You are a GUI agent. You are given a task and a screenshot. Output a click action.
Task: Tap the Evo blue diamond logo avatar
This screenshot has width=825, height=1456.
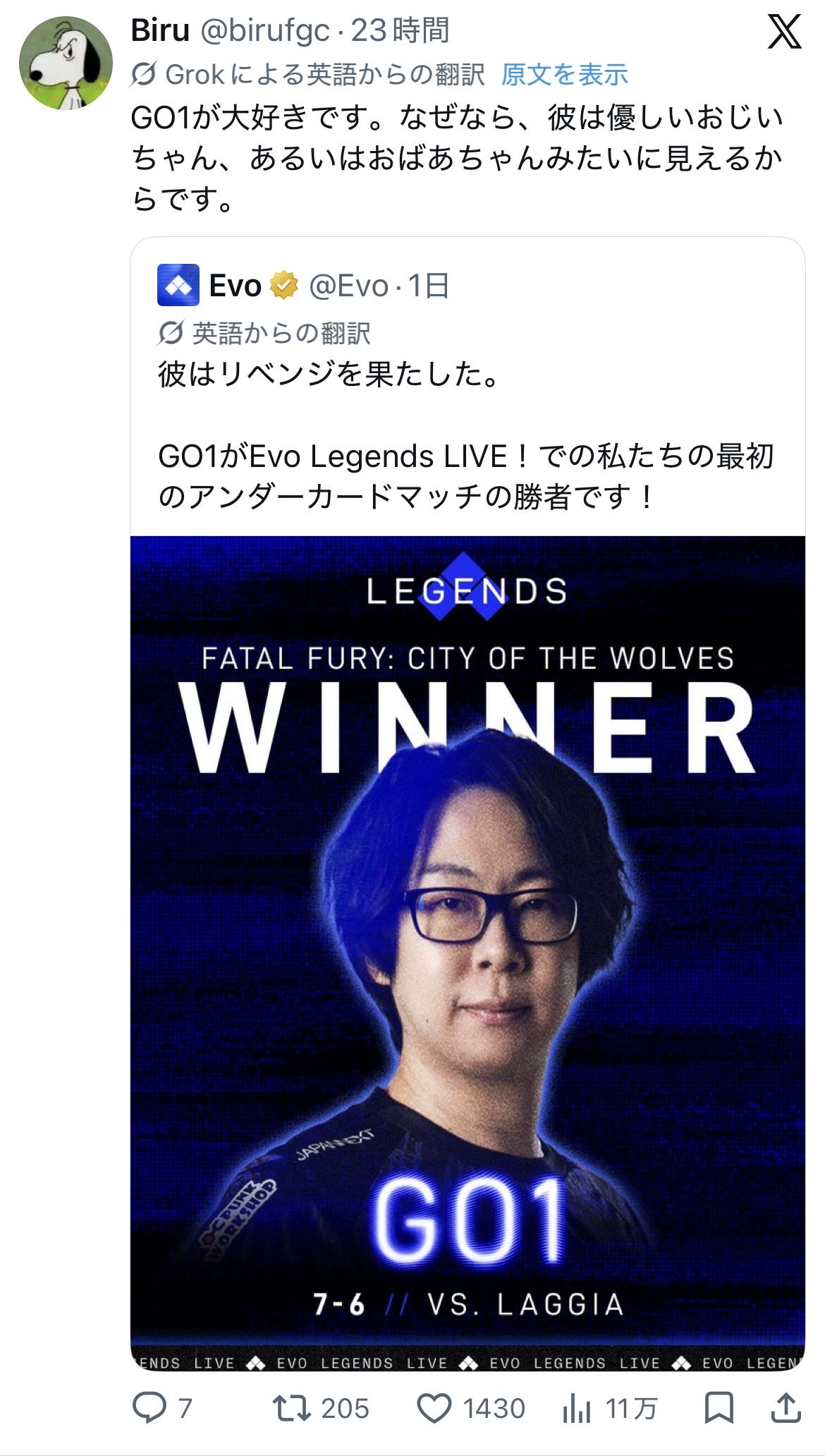(x=178, y=285)
